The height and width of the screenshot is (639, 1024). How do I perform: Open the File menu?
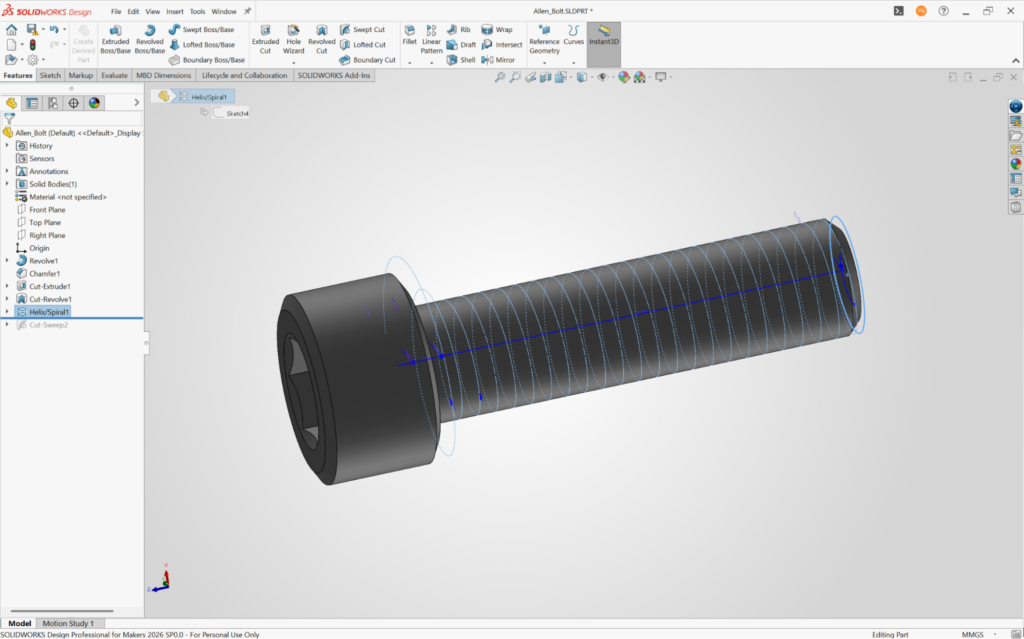116,12
